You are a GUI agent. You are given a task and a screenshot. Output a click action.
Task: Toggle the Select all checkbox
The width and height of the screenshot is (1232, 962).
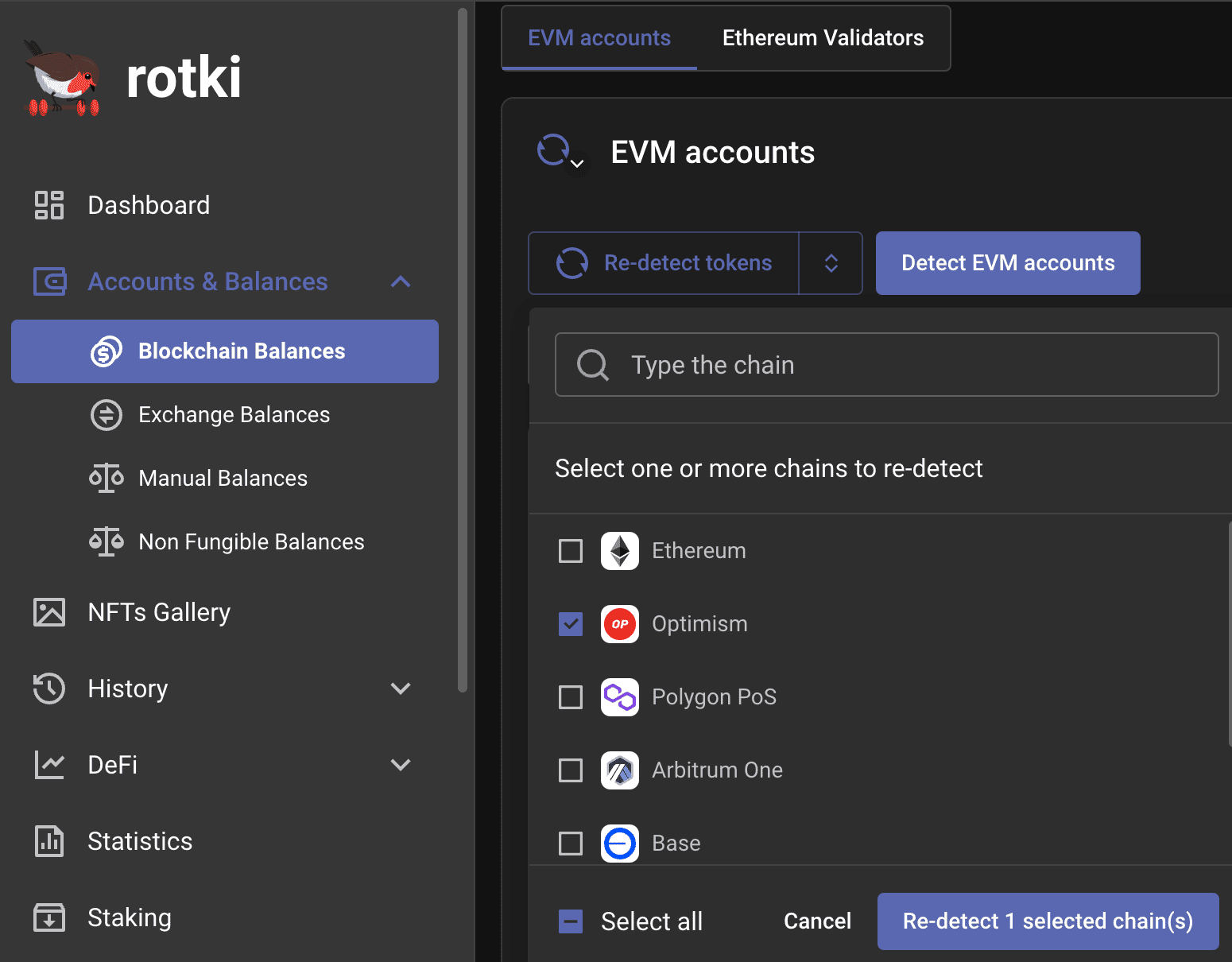coord(571,921)
